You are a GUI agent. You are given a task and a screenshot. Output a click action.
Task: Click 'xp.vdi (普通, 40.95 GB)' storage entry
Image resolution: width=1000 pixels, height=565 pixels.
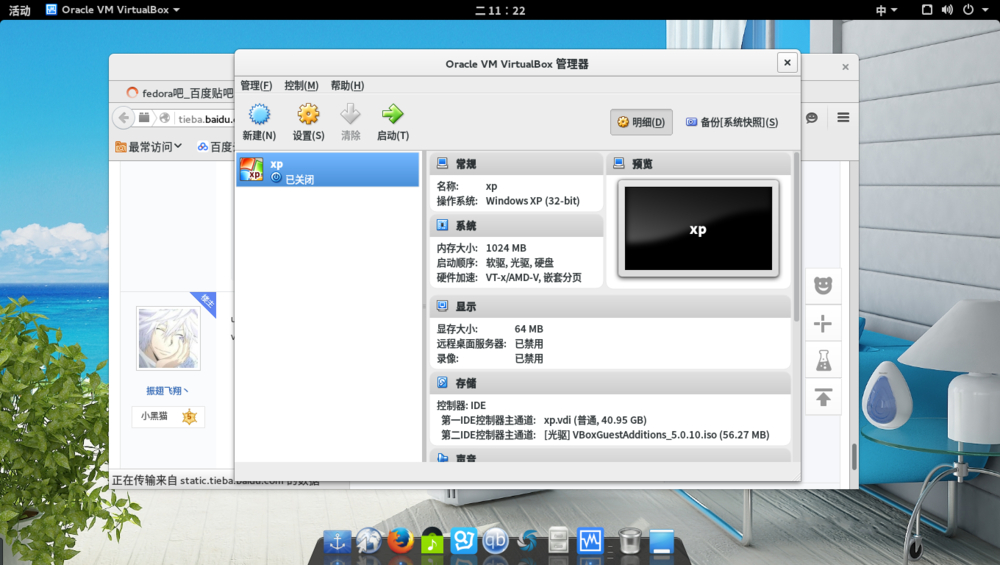(x=595, y=420)
